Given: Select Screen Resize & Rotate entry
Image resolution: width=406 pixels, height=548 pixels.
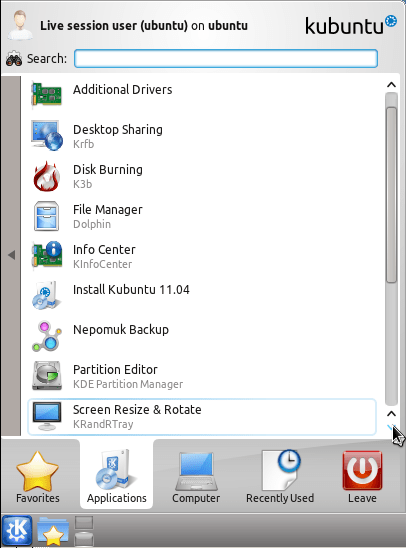Looking at the screenshot, I should point(202,417).
